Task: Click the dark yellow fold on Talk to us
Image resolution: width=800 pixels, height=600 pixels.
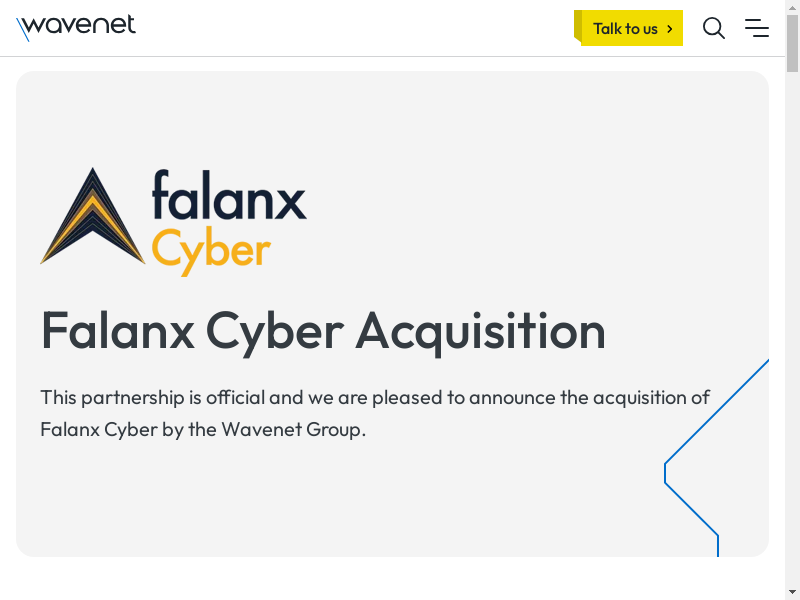Action: (x=578, y=26)
